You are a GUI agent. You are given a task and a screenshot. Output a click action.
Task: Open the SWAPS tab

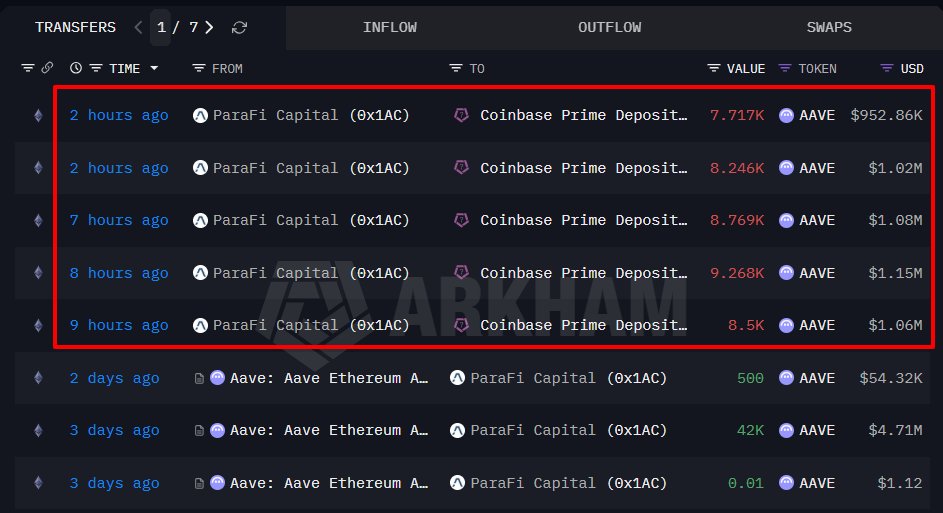tap(829, 27)
